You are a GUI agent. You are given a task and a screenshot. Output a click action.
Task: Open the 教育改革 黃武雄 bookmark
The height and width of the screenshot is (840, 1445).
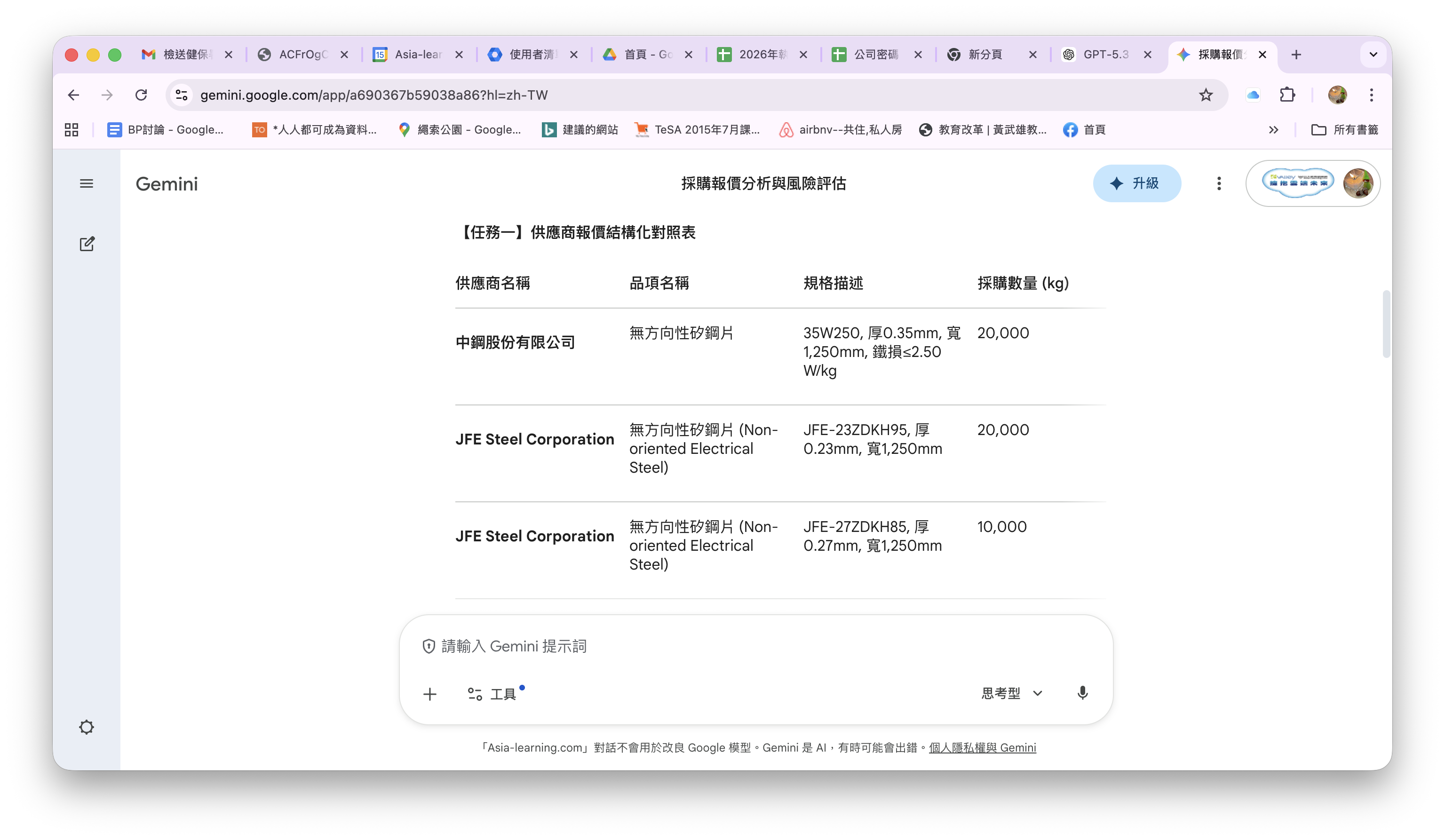click(983, 130)
